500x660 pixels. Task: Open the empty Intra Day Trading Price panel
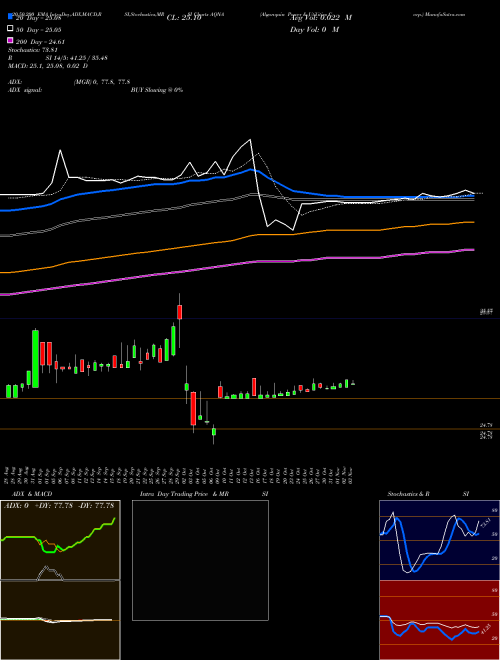click(200, 560)
